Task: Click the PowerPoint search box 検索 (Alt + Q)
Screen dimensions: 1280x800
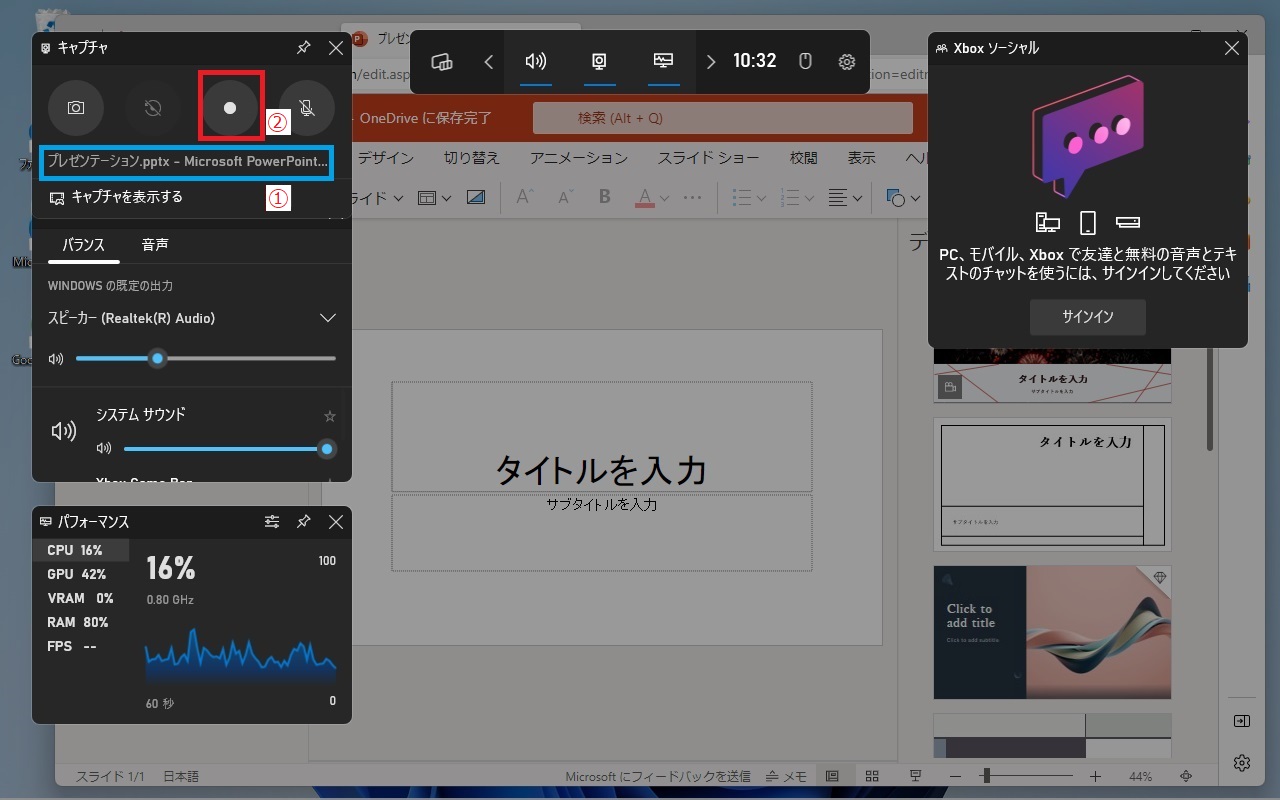Action: tap(723, 118)
